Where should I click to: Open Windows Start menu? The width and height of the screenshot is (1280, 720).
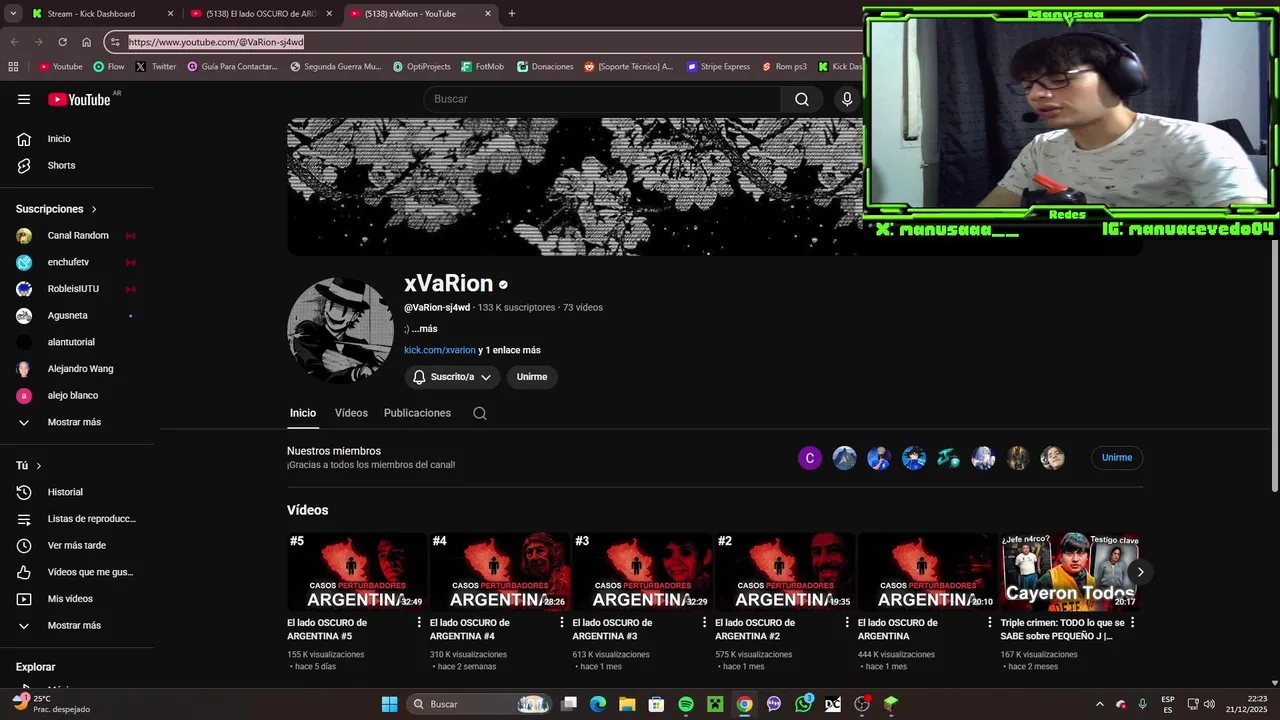(390, 704)
